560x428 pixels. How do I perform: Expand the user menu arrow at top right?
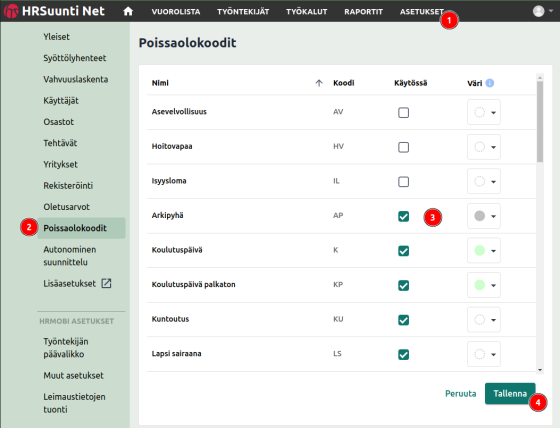click(551, 11)
